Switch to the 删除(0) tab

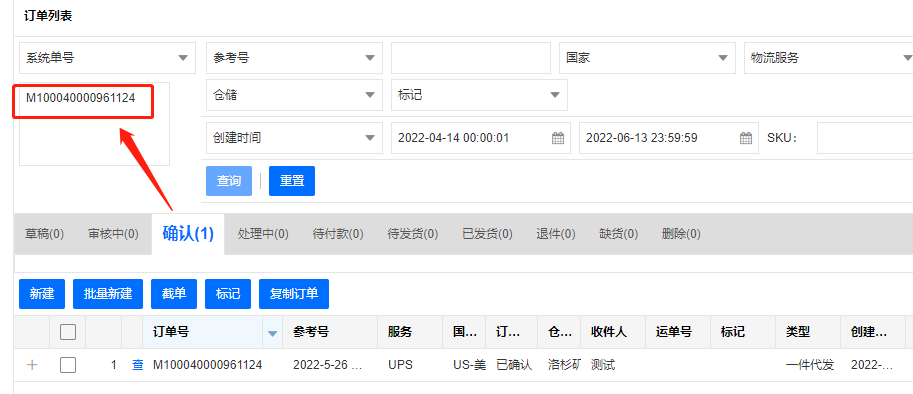point(681,234)
